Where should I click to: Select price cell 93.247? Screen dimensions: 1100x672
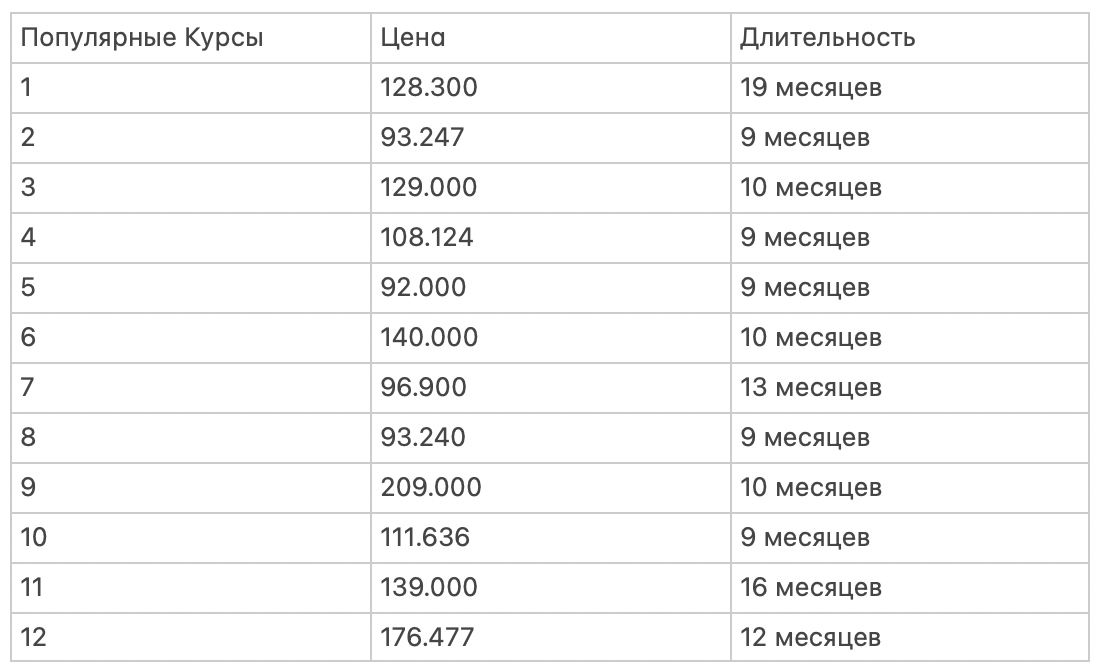click(422, 138)
